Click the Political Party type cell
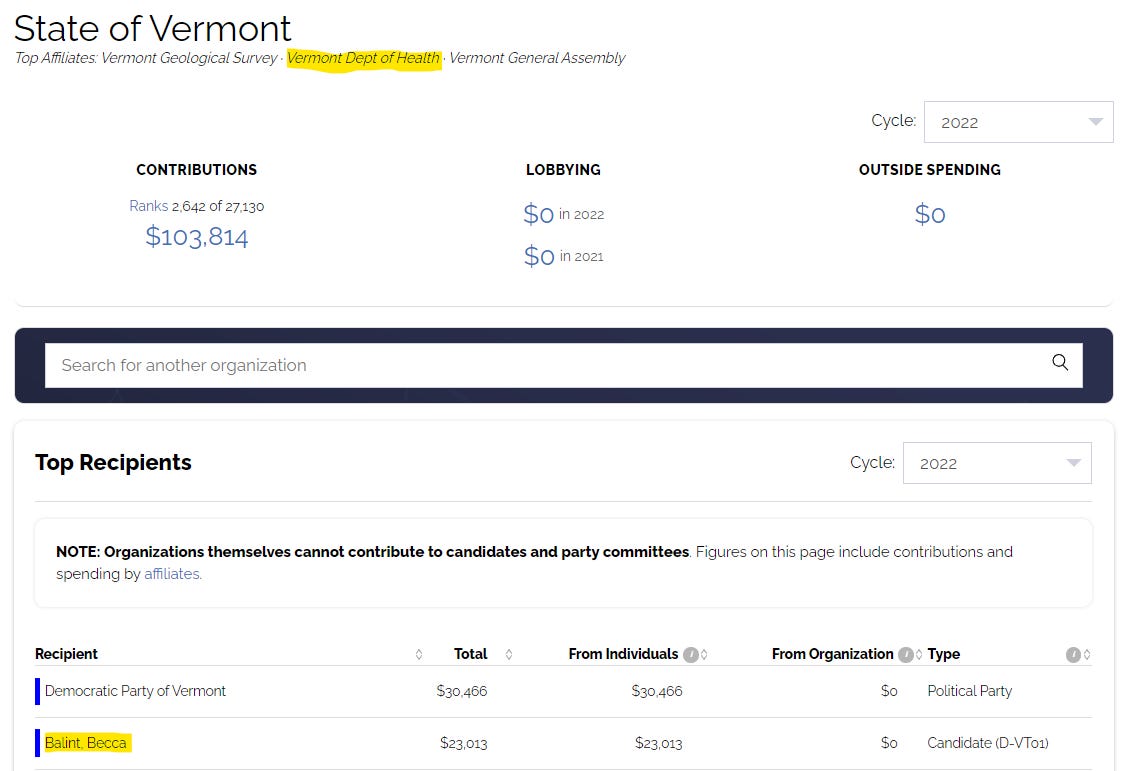 coord(970,692)
